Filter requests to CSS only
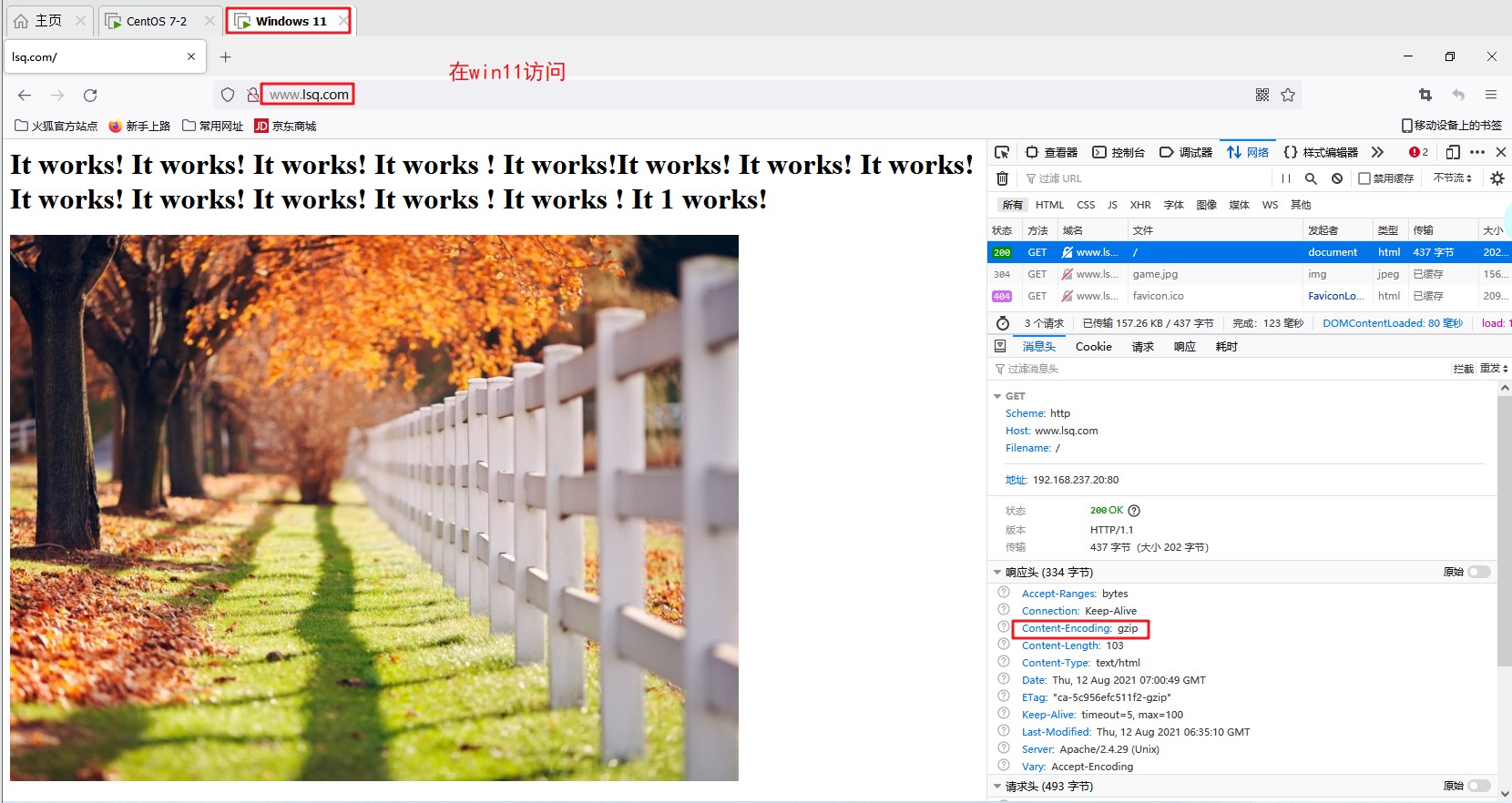The image size is (1512, 803). click(x=1086, y=205)
